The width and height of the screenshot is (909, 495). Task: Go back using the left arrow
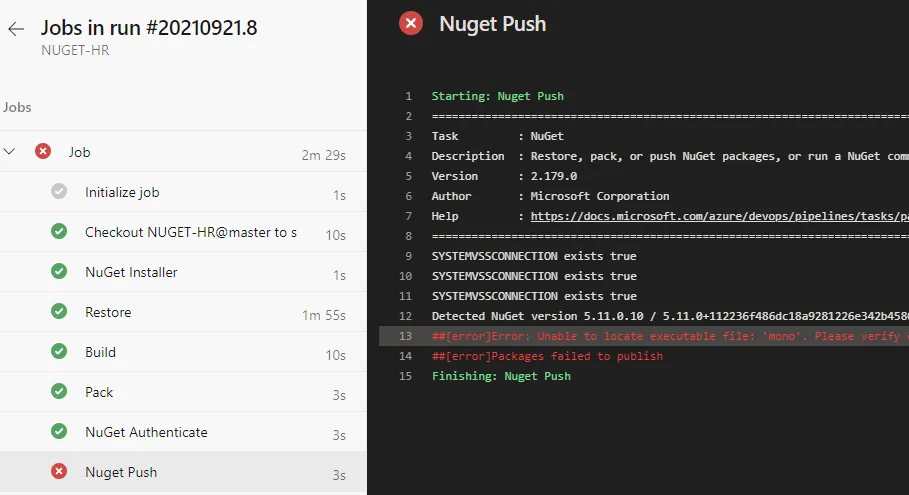coord(16,28)
